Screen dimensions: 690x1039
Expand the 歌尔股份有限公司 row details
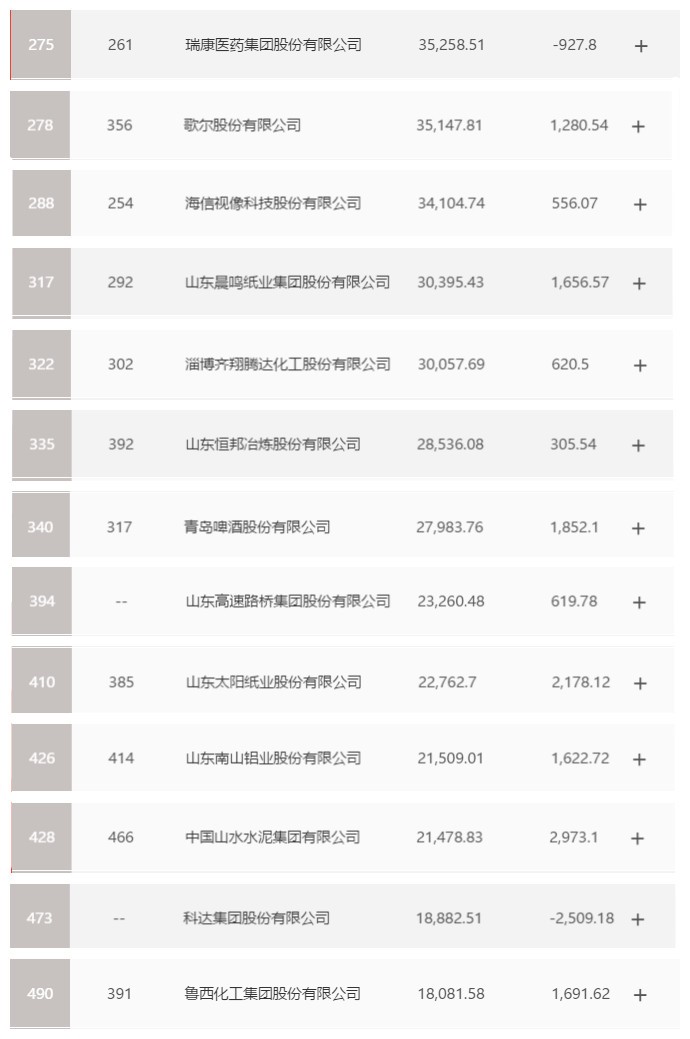639,126
